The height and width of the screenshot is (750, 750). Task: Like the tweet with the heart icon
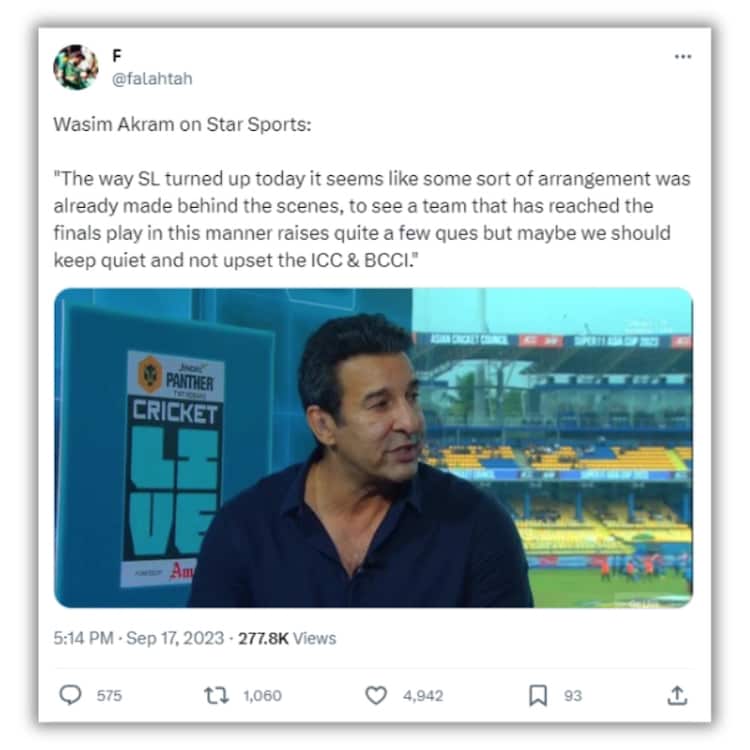(376, 695)
